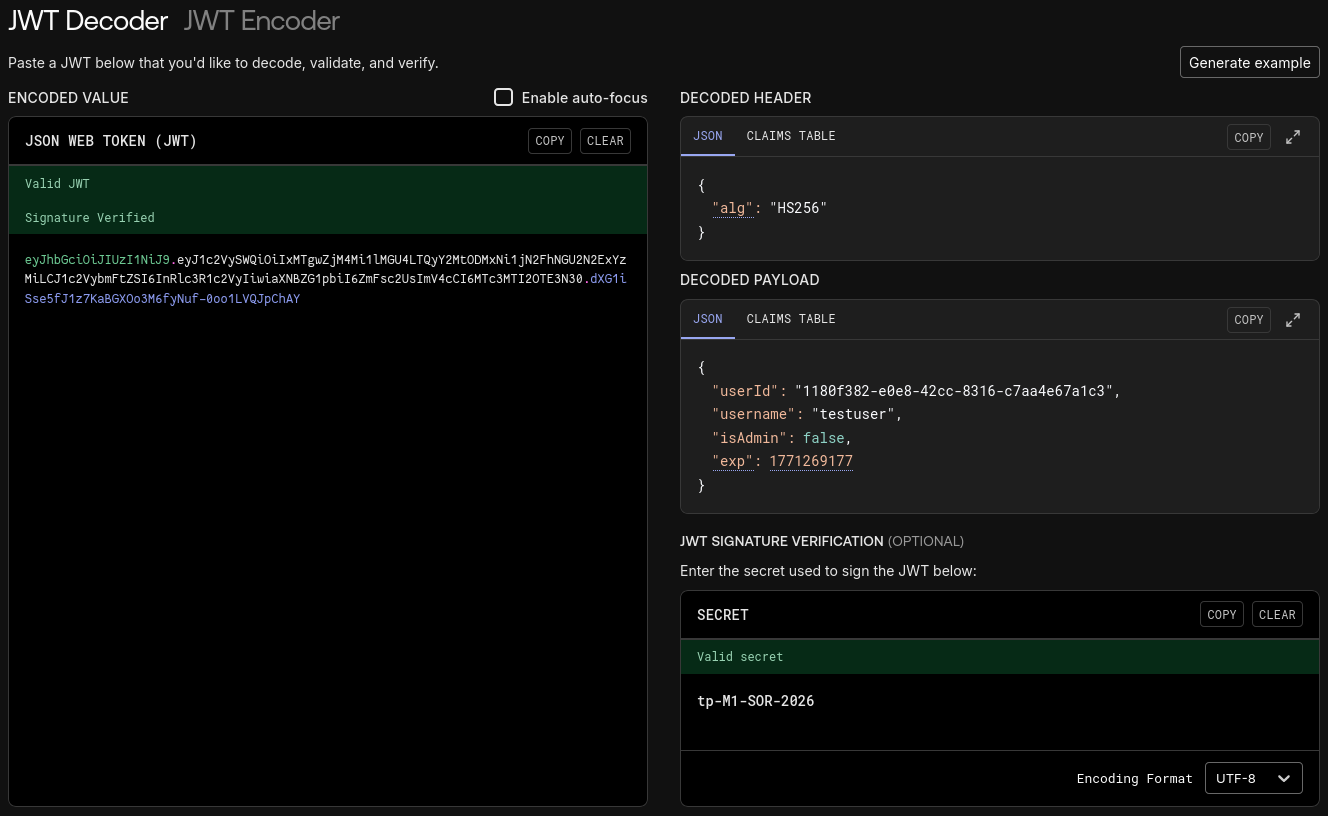Enable the auto-focus checkbox
The image size is (1328, 816).
(x=504, y=97)
